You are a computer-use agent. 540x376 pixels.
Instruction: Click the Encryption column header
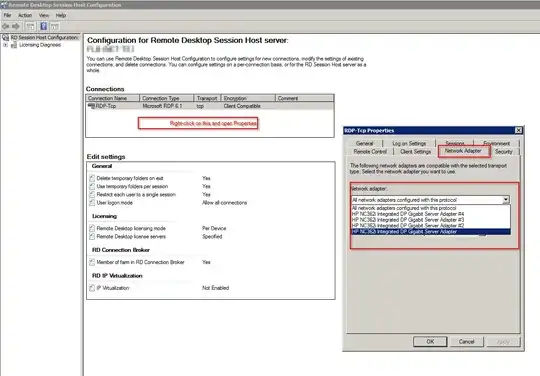pos(248,98)
